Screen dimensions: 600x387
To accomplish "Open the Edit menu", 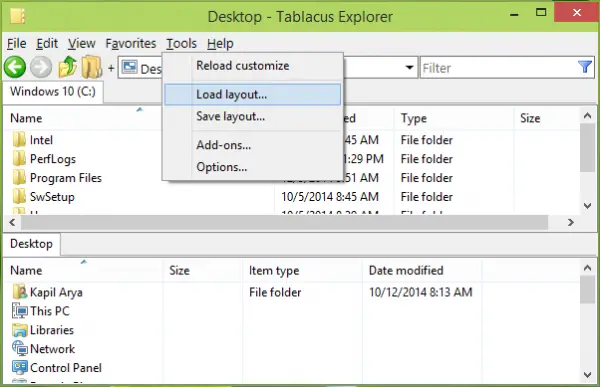I will [47, 44].
